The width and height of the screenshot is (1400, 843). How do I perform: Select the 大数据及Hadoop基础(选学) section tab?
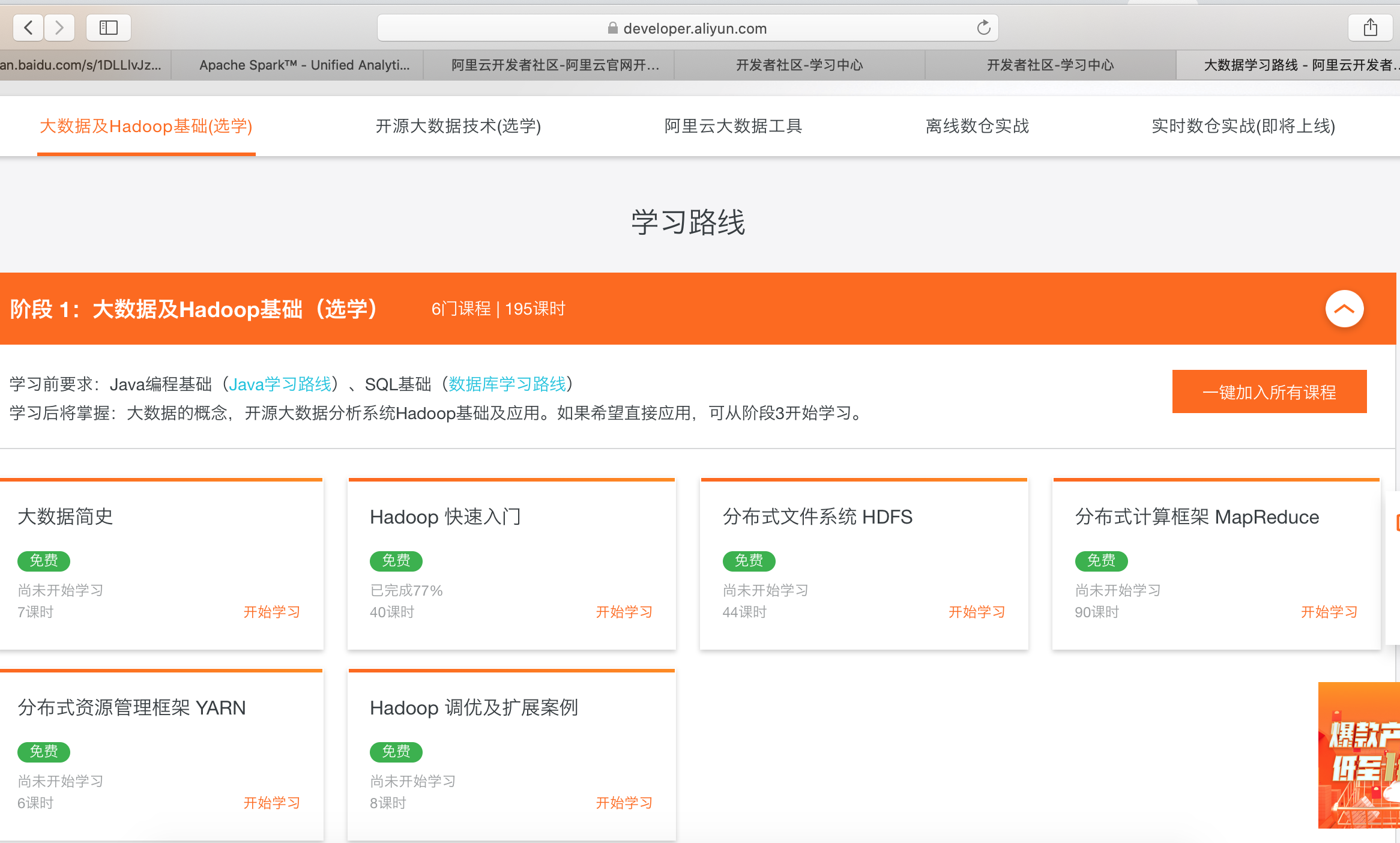coord(146,126)
